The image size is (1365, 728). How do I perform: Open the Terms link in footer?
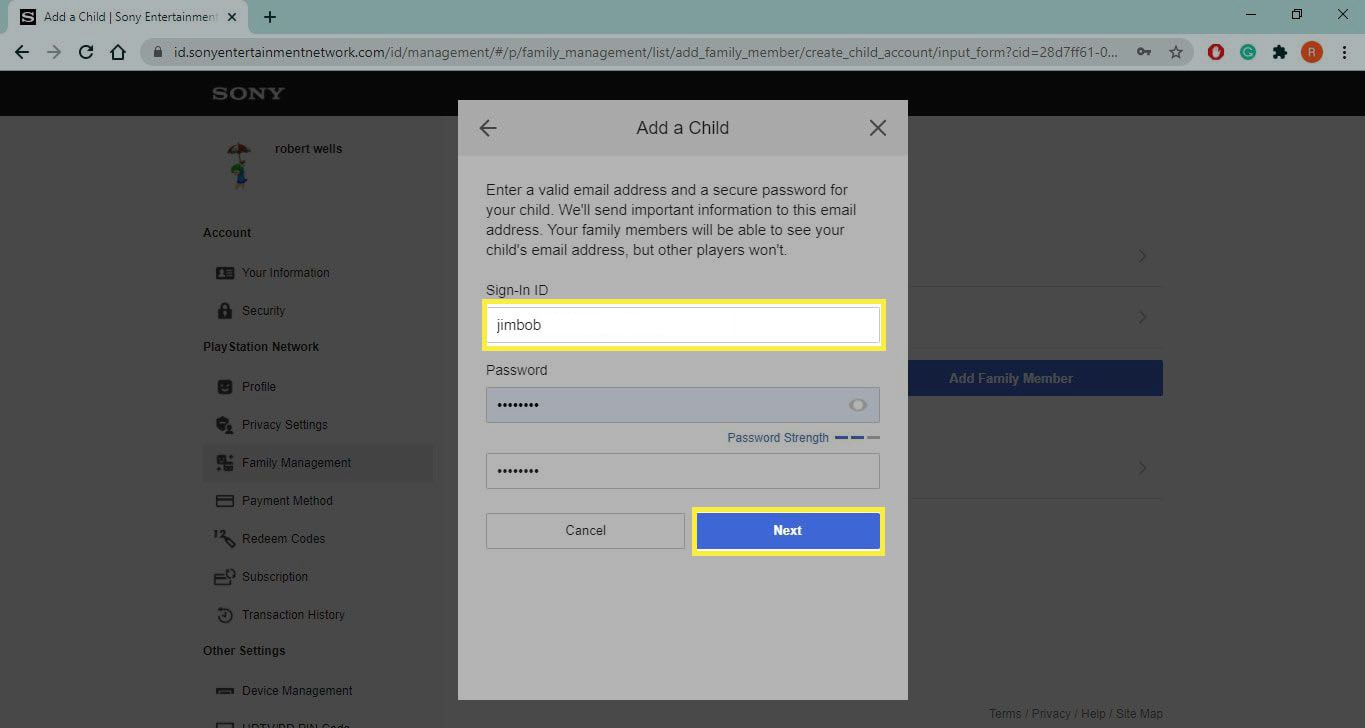[x=1005, y=714]
